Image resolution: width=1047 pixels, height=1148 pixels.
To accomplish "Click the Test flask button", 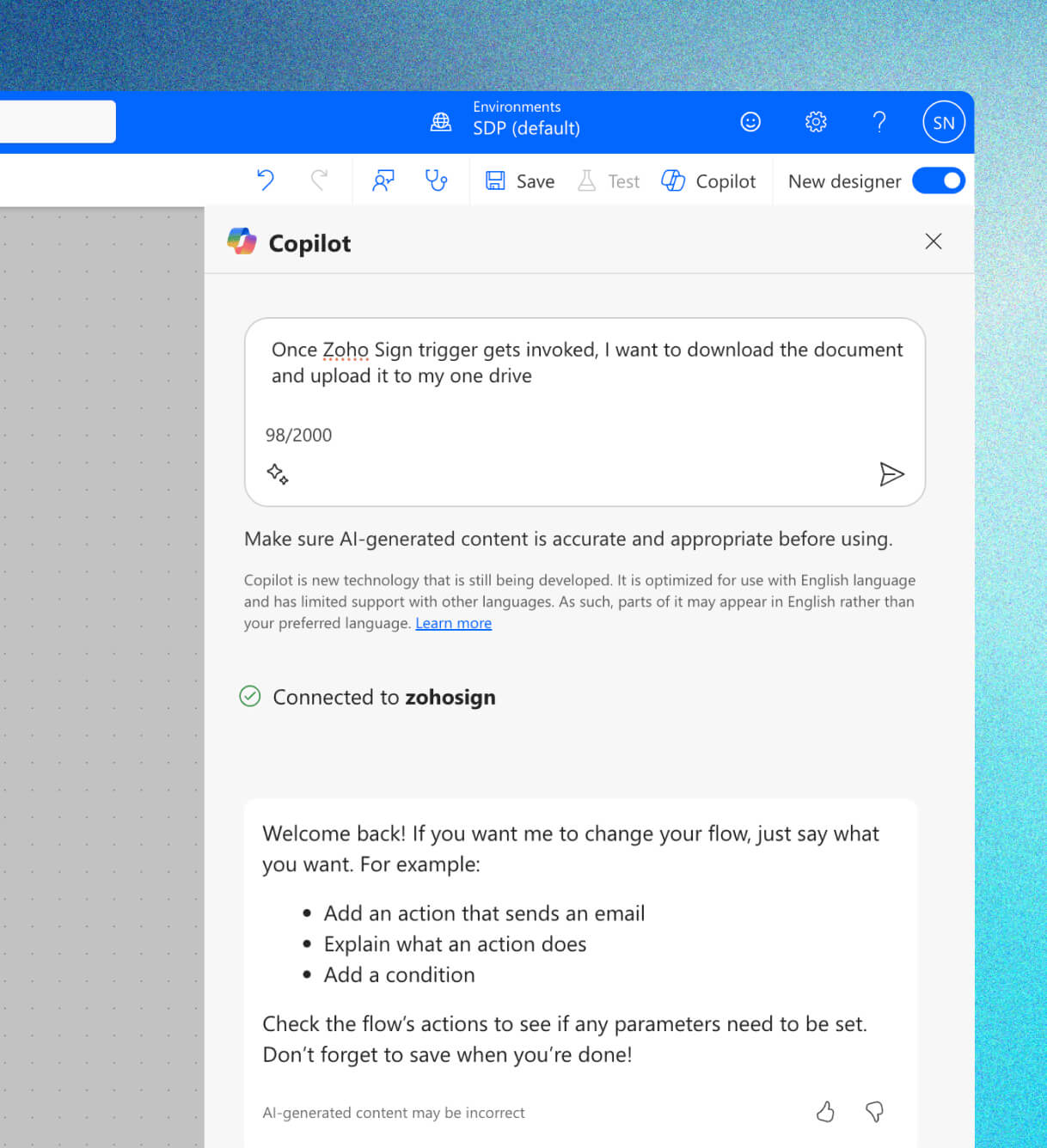I will pyautogui.click(x=609, y=181).
